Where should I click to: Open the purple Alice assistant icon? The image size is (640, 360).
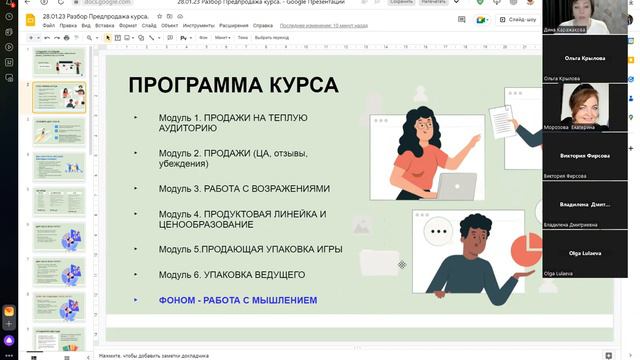pyautogui.click(x=9, y=340)
